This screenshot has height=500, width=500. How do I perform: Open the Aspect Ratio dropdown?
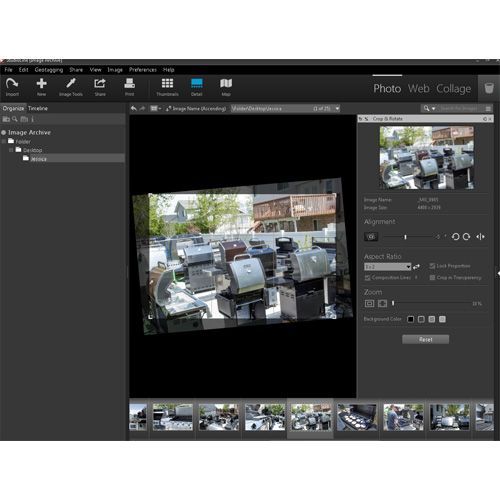[388, 267]
